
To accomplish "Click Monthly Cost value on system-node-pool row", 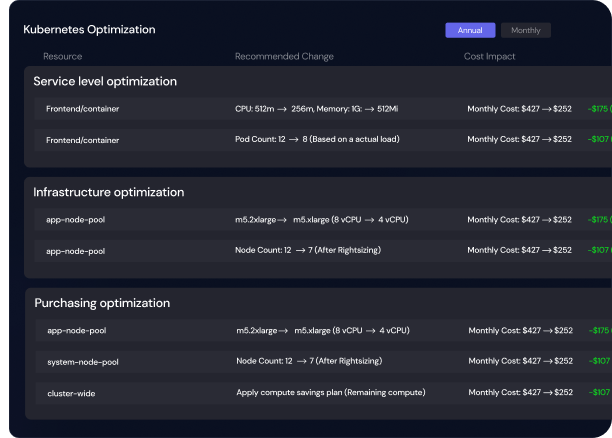I will click(x=521, y=361).
